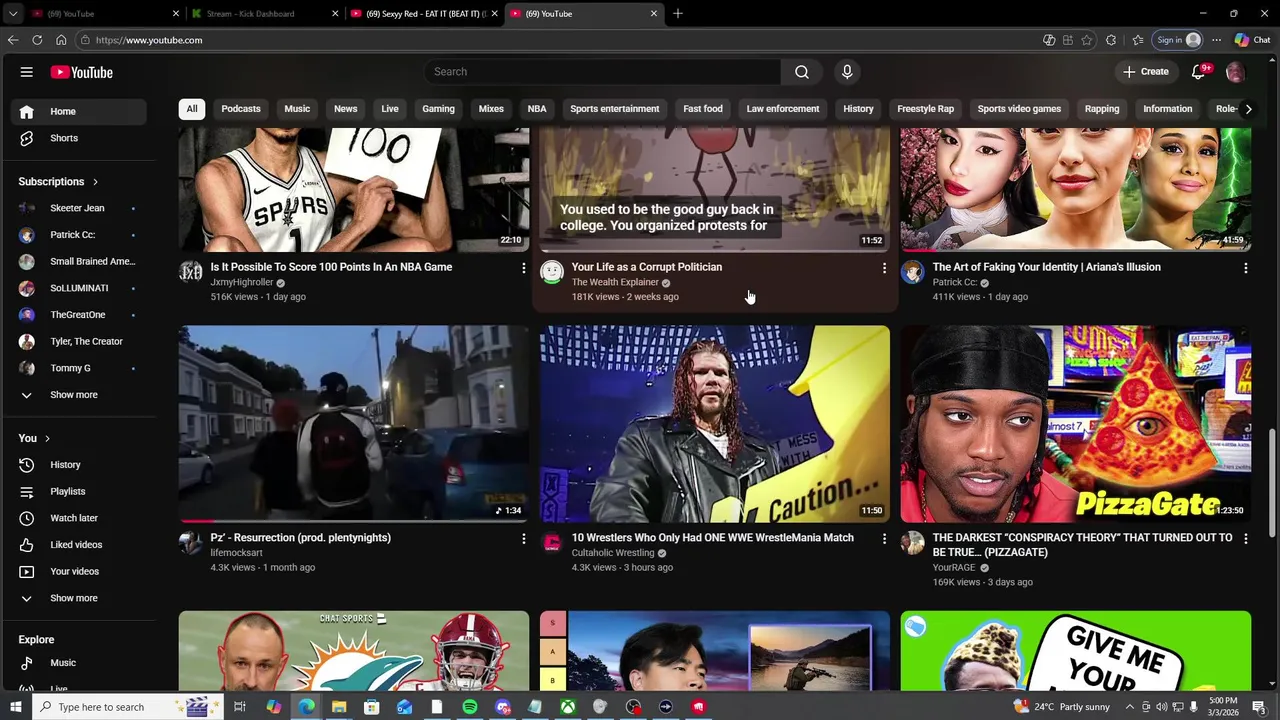
Task: Select the Sports video games chip
Action: click(x=1019, y=109)
